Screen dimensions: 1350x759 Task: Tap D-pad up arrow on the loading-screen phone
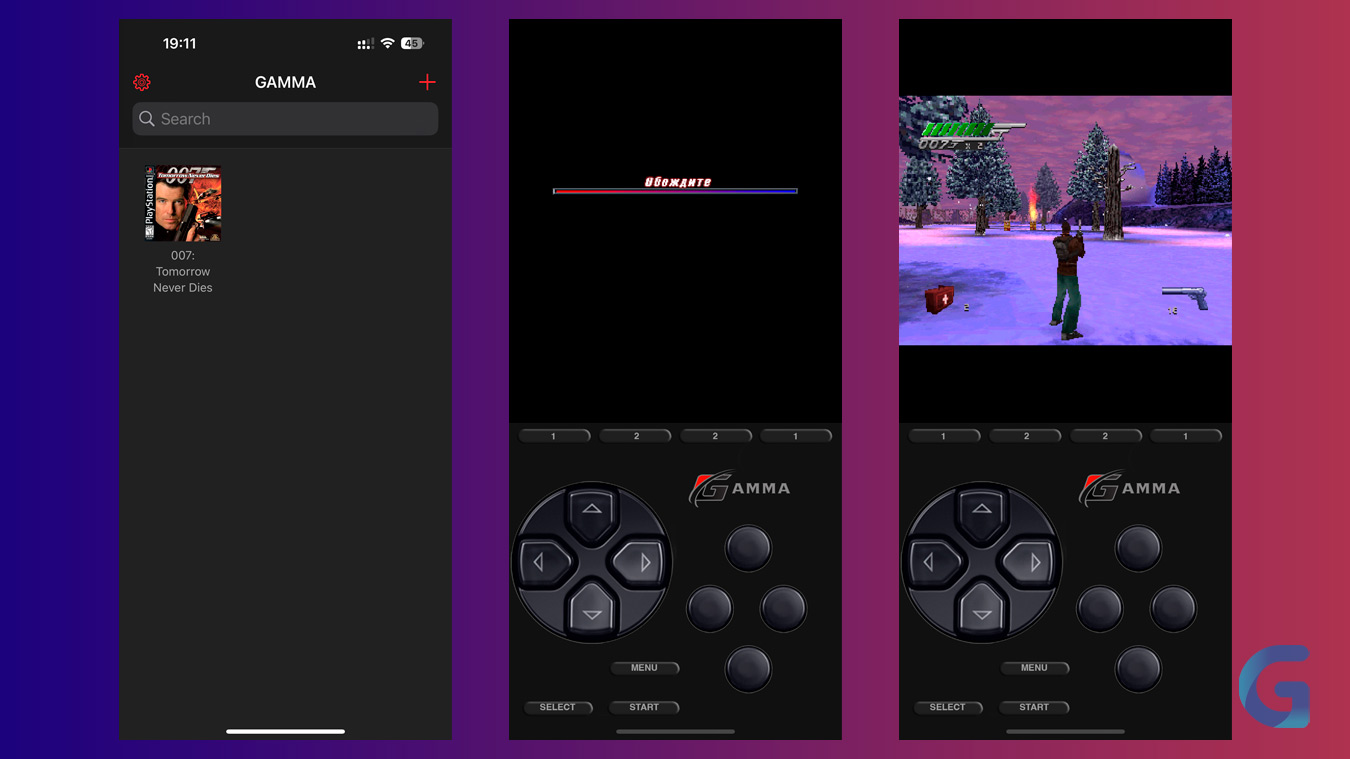point(592,510)
